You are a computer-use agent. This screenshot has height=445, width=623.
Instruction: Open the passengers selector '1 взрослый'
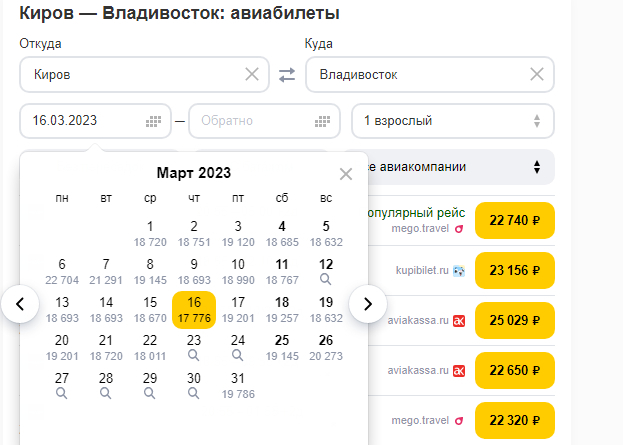[x=452, y=121]
